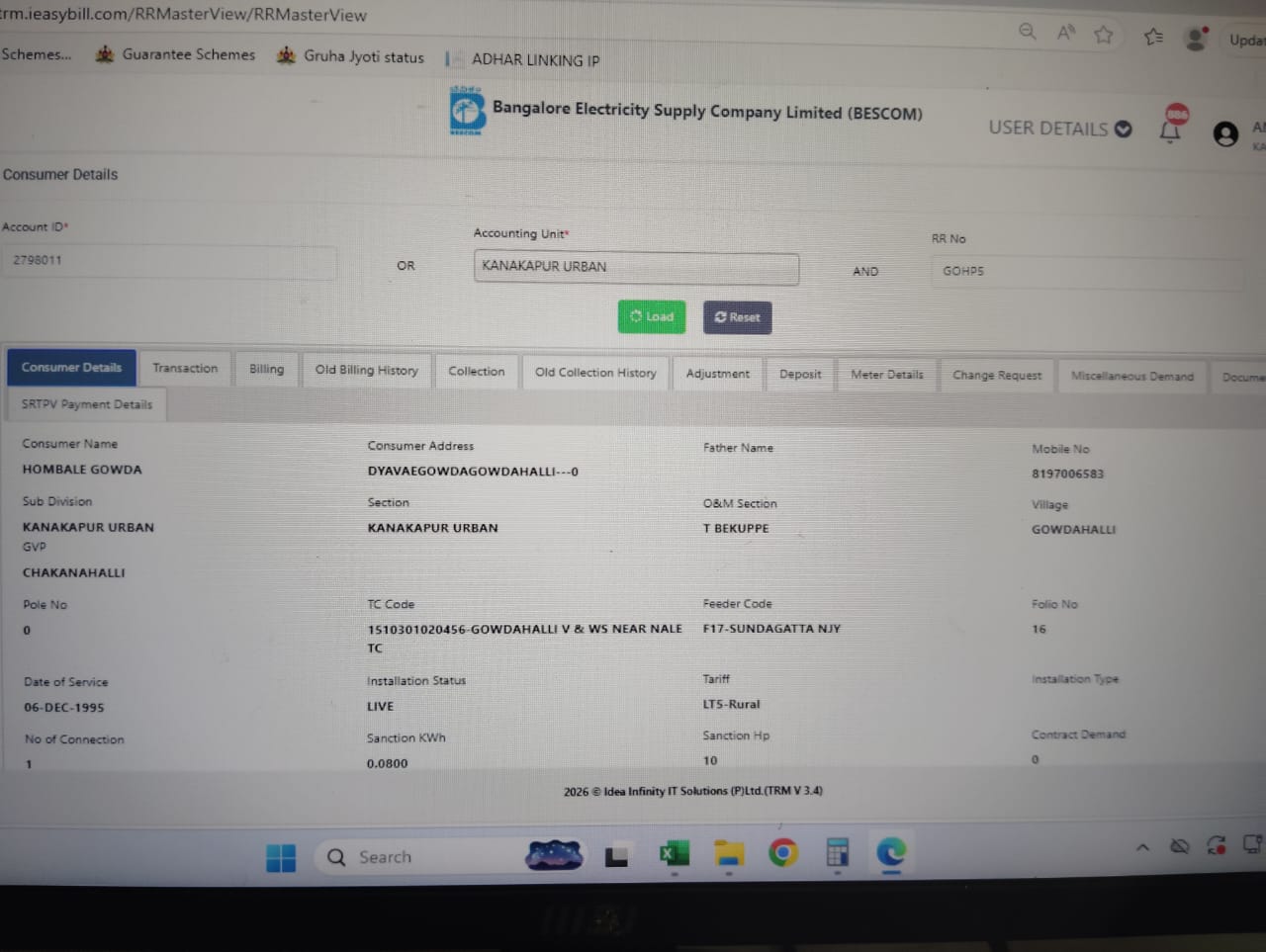Click the Consumer Details section heading
Viewport: 1266px width, 952px height.
60,175
